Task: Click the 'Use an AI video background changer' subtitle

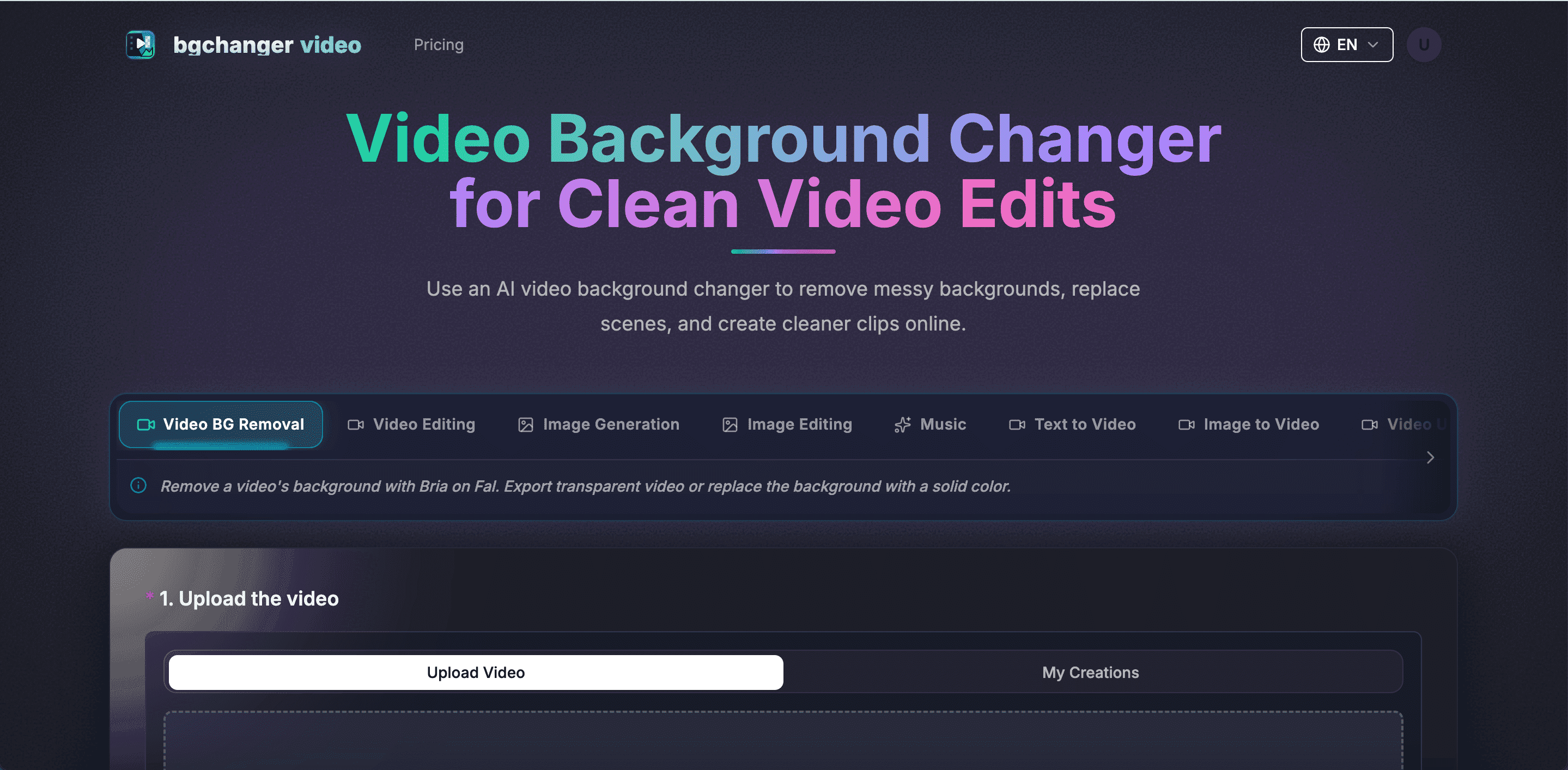Action: pyautogui.click(x=783, y=306)
